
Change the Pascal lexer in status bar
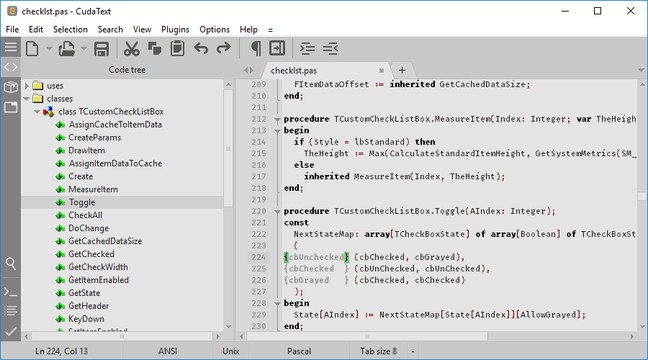pyautogui.click(x=299, y=351)
